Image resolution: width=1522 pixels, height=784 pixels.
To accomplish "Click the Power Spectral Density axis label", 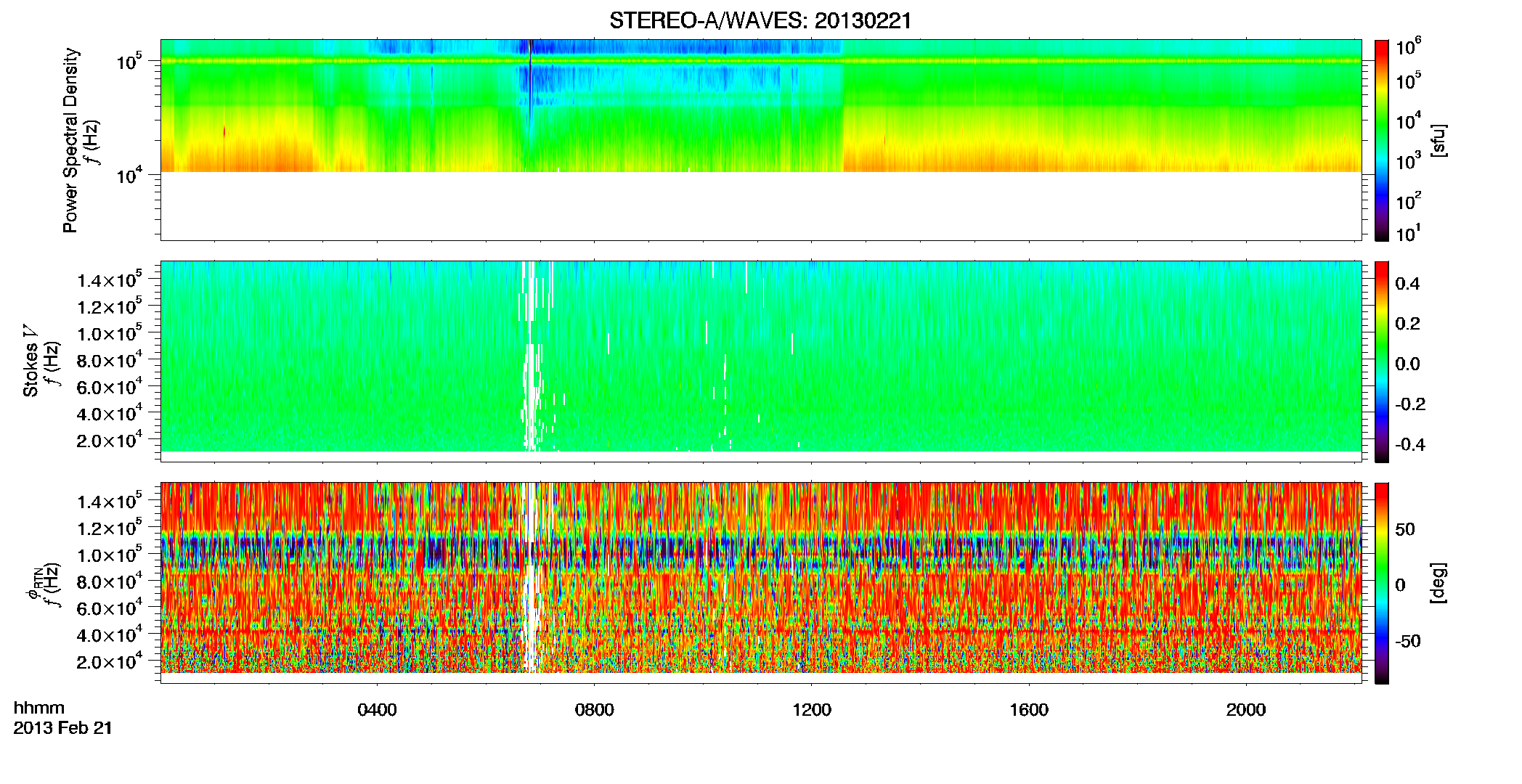I will click(70, 140).
